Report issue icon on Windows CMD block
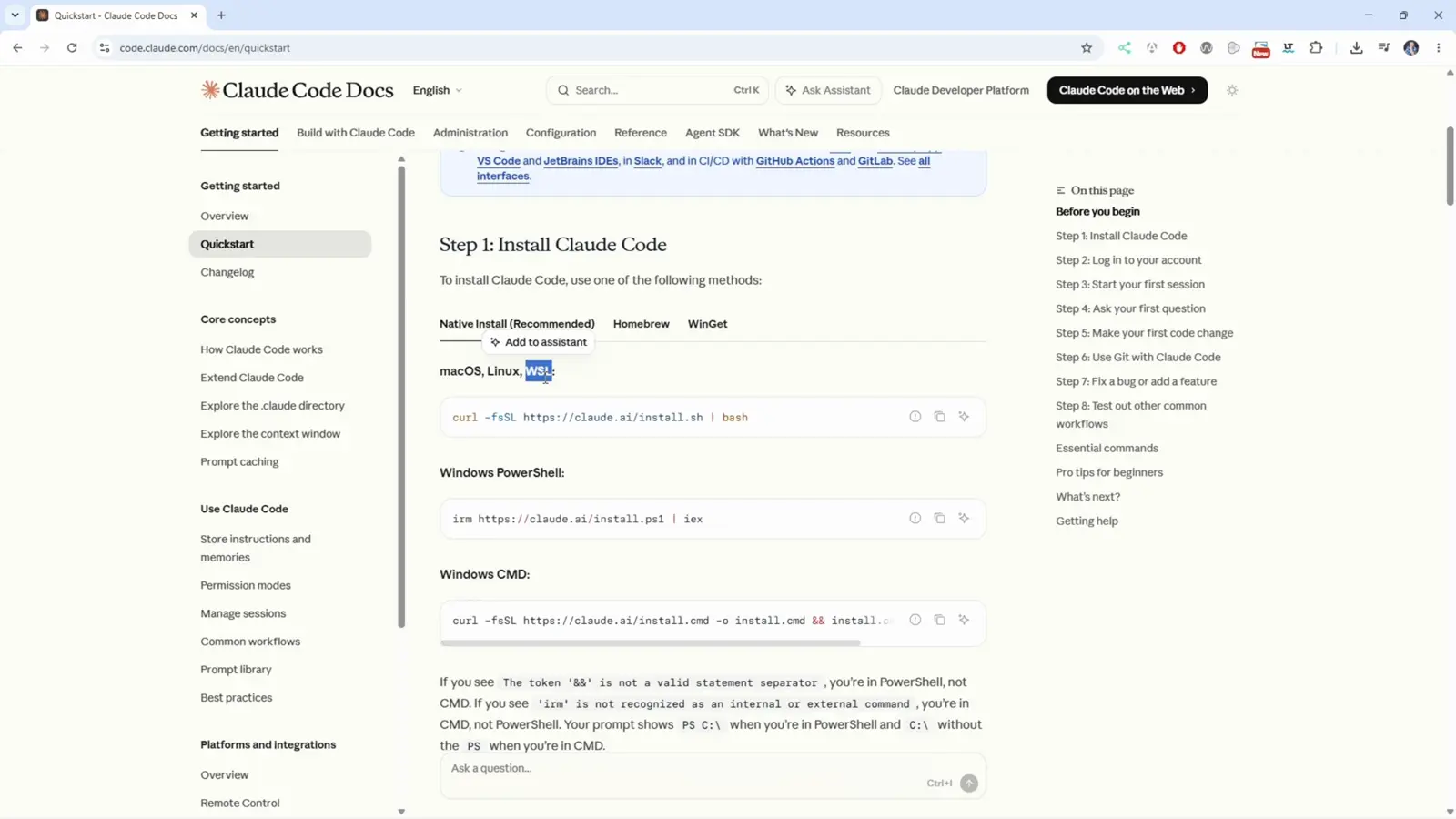This screenshot has width=1456, height=819. [x=915, y=620]
